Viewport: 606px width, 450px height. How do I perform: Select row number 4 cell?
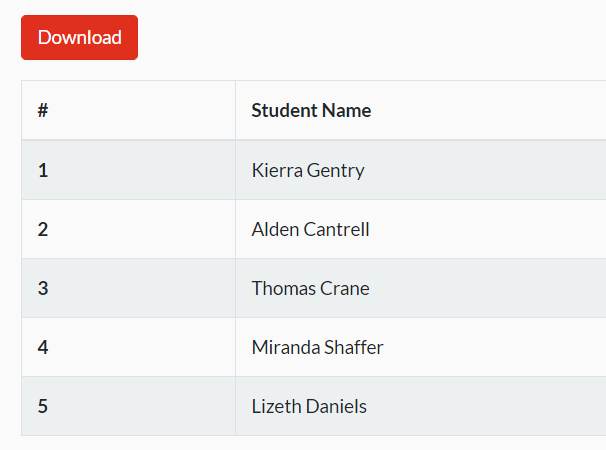43,347
